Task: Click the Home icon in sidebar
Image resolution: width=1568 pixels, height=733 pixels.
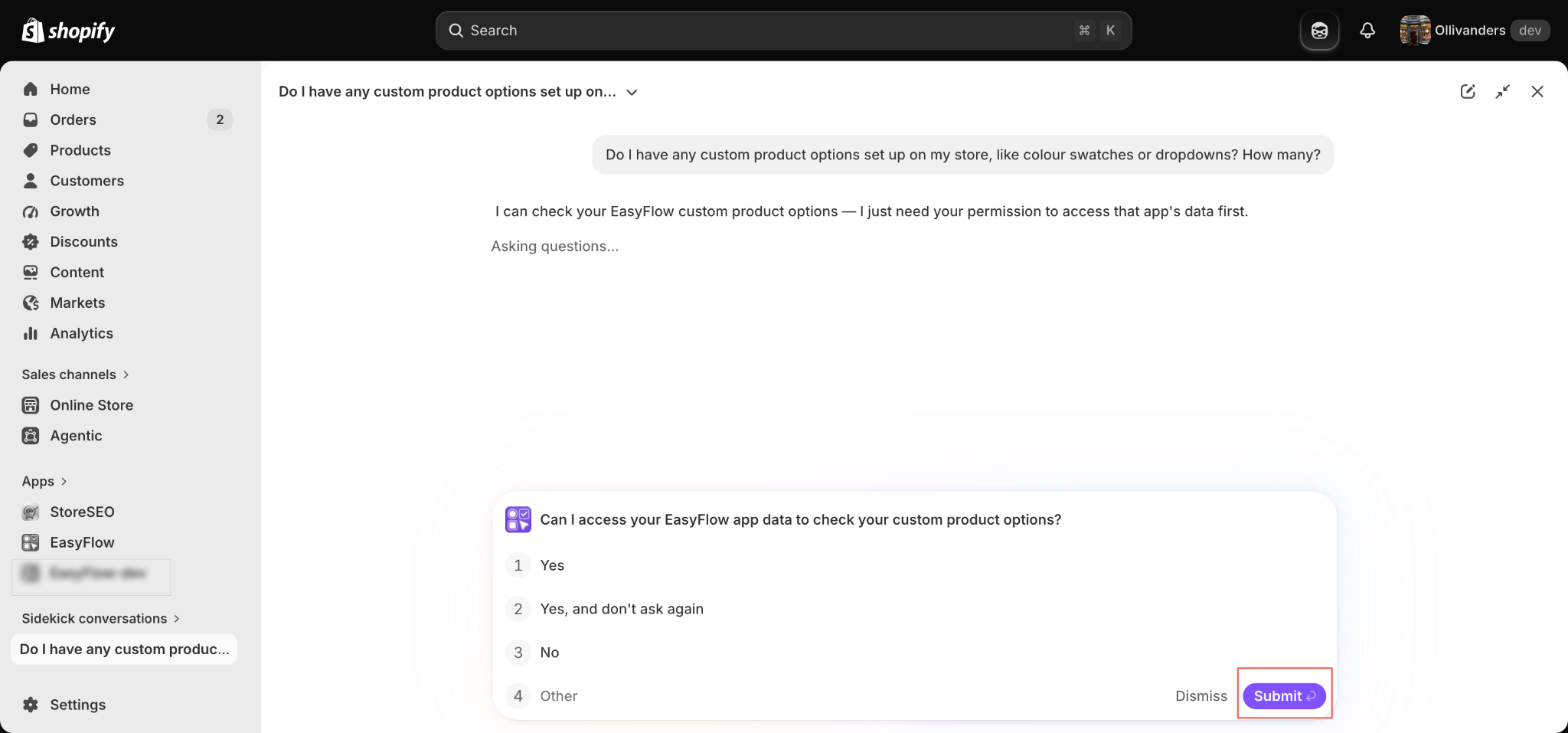Action: (31, 89)
